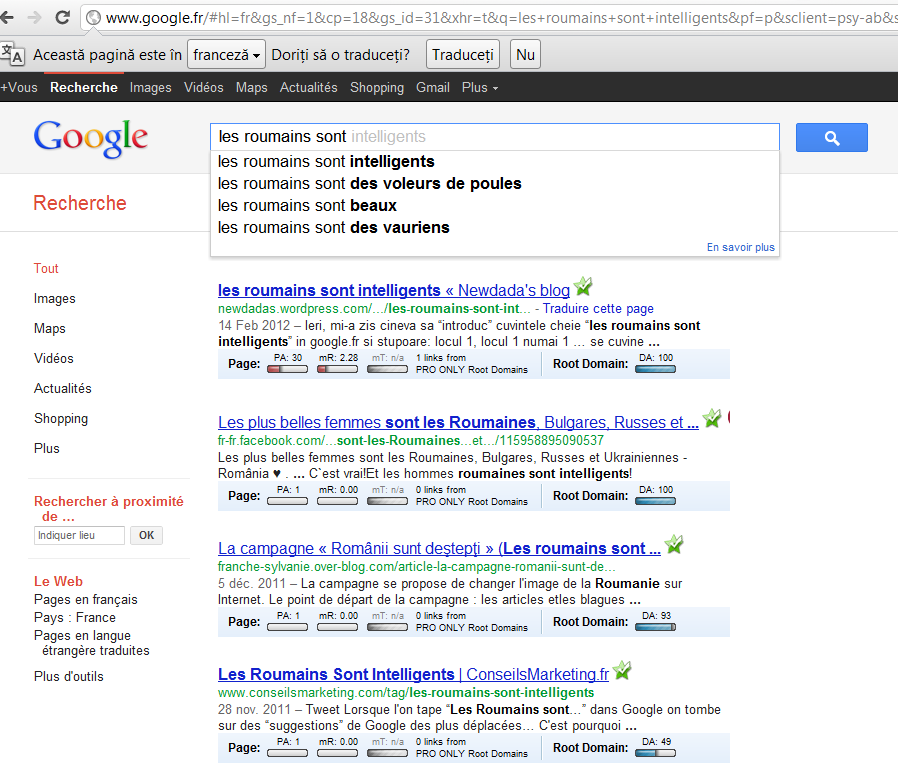Click the blue magnifier search button
Viewport: 898px width, 776px height.
(831, 138)
